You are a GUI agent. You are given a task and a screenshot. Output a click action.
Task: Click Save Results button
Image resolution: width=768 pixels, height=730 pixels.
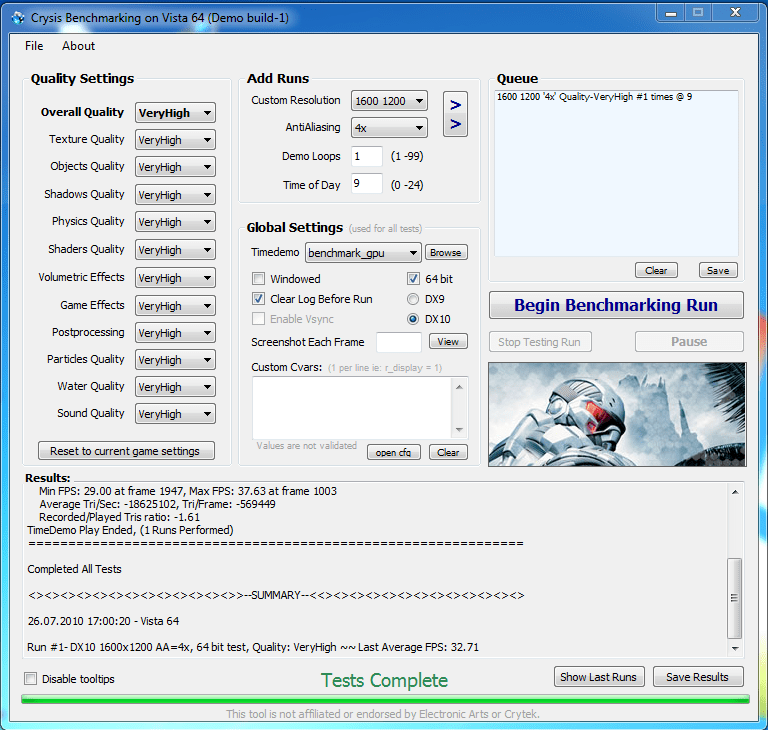pos(697,677)
